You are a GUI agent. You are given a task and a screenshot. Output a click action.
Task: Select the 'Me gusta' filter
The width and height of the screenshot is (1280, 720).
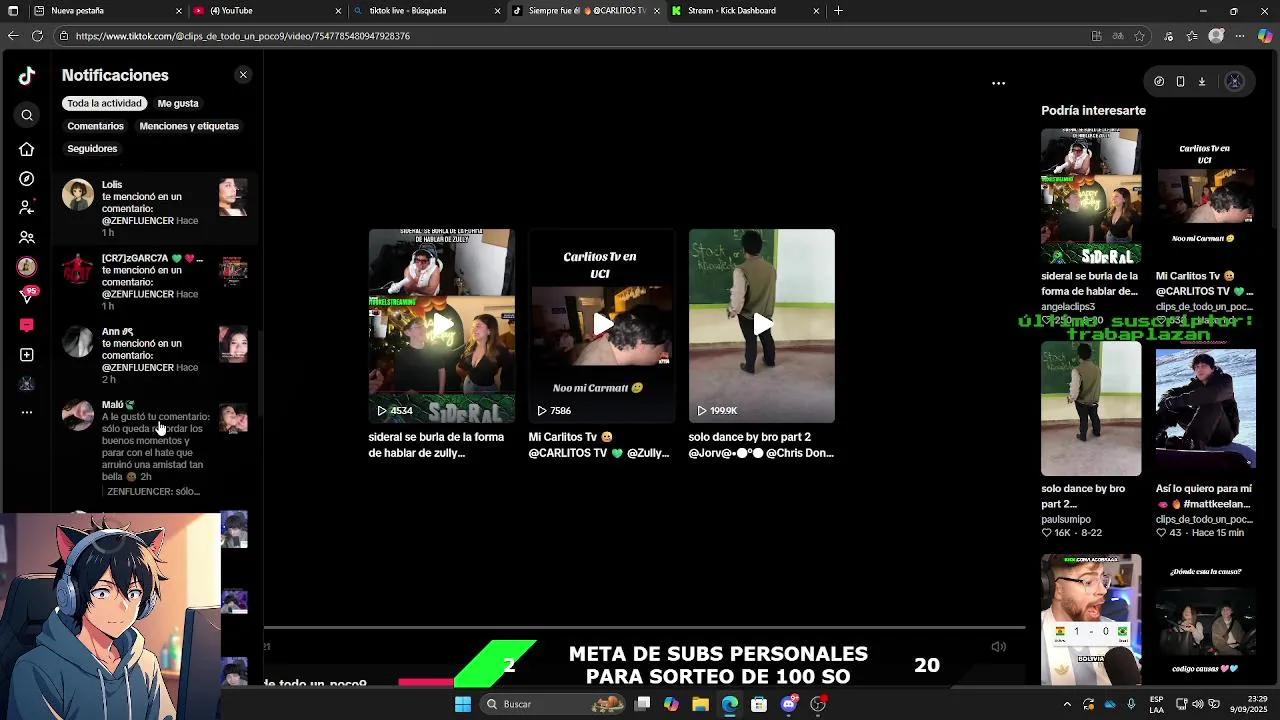click(178, 103)
